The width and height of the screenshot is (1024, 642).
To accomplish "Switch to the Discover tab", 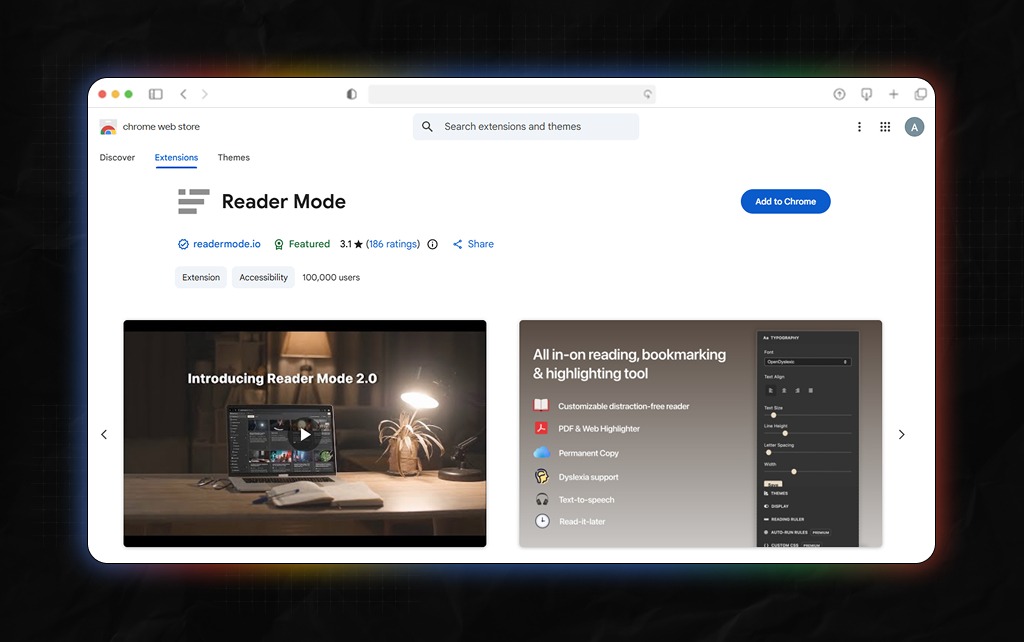I will coord(117,157).
